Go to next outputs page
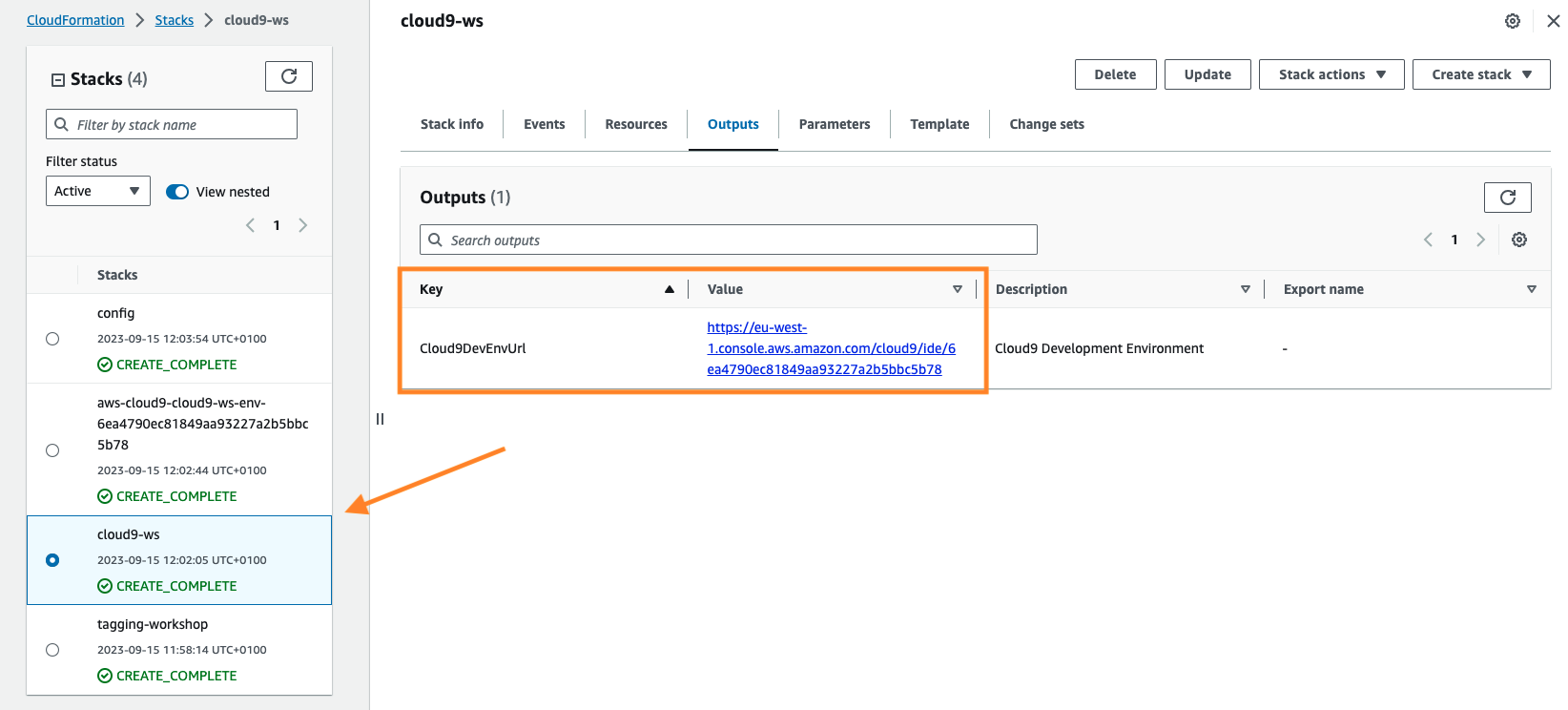Image resolution: width=1568 pixels, height=710 pixels. [x=1481, y=240]
